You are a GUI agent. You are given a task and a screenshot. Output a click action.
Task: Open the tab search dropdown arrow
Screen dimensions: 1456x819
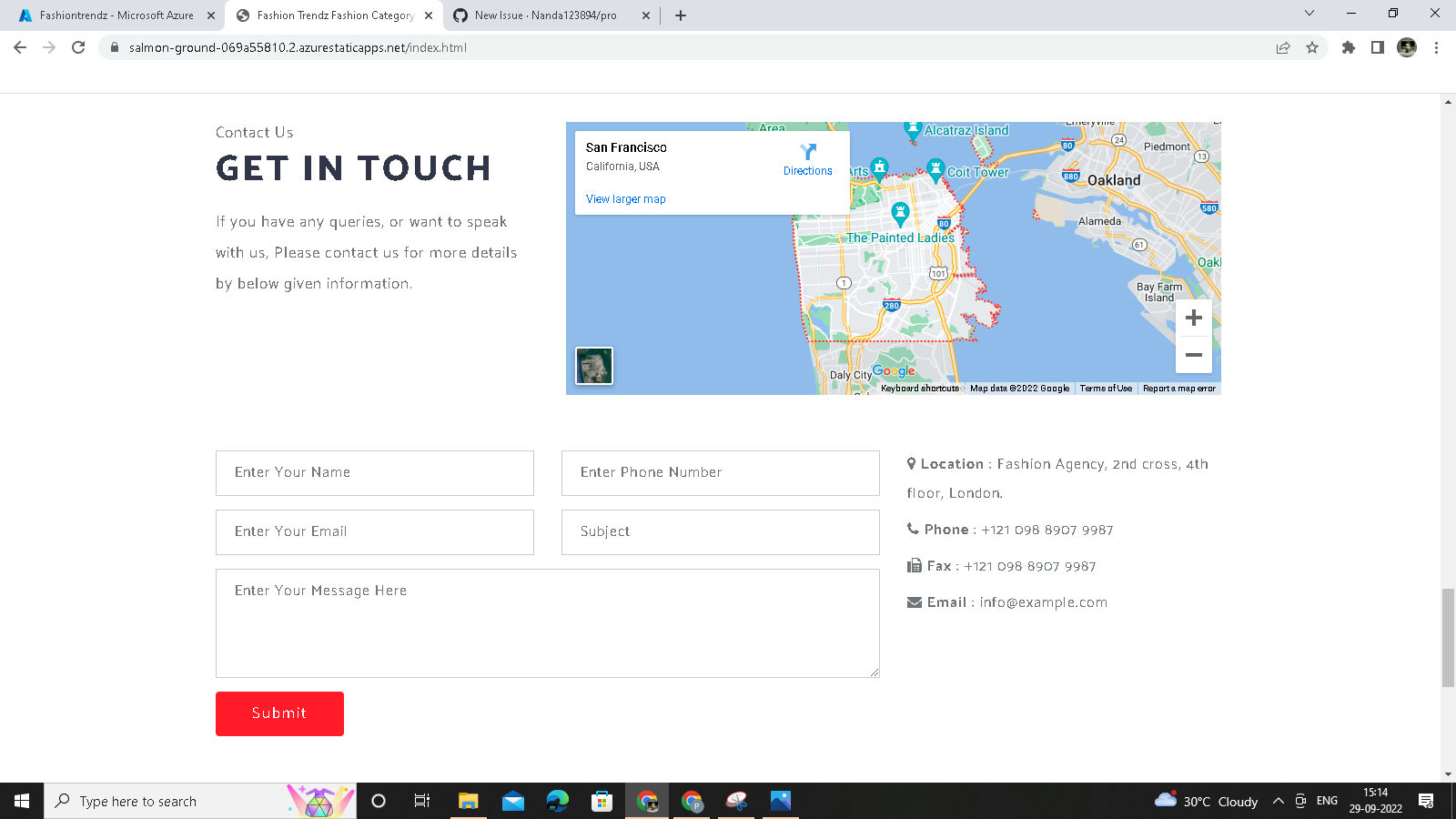1309,15
